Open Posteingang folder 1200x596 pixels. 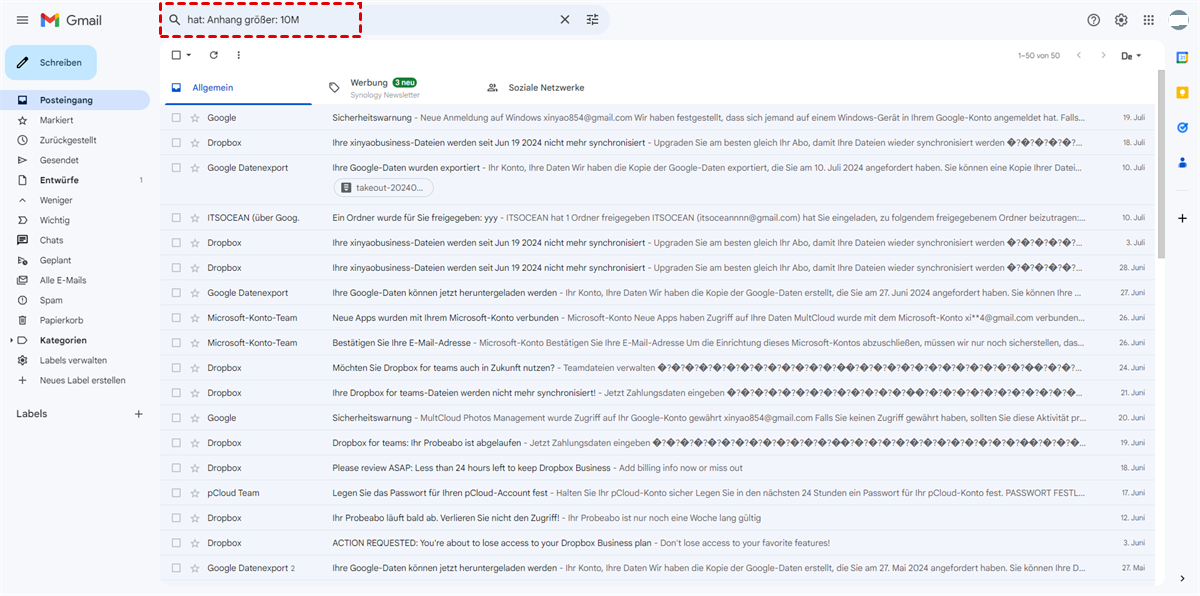pos(75,100)
